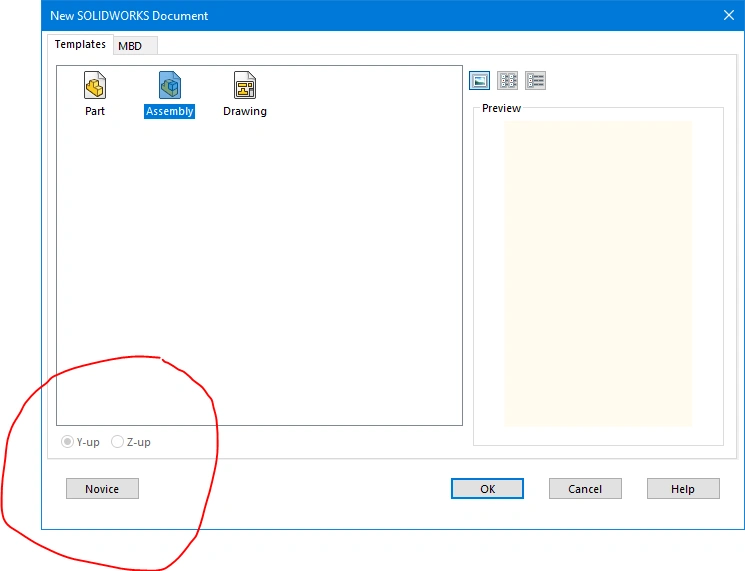Screen dimensions: 745x571
Task: Open Help for this dialog
Action: click(683, 489)
